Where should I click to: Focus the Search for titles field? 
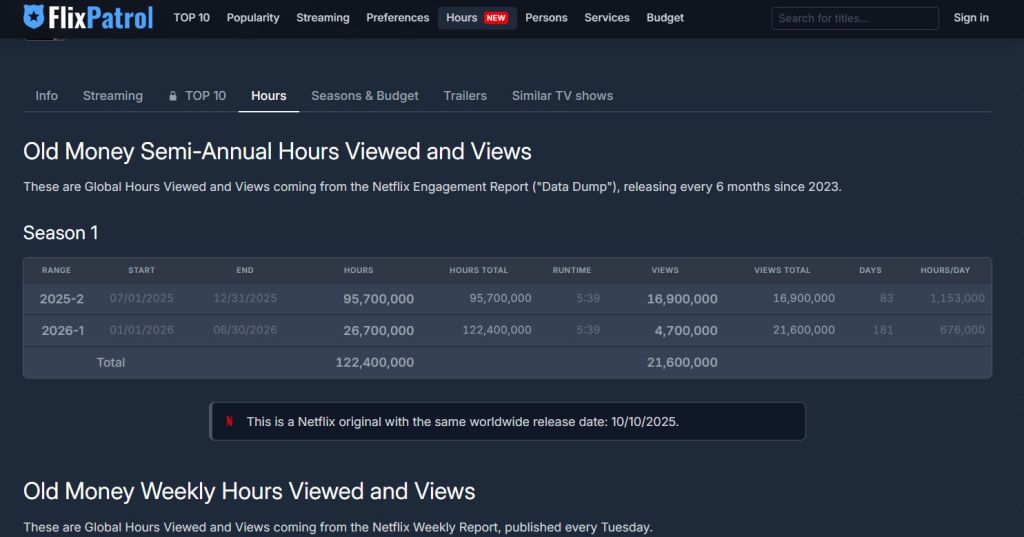pyautogui.click(x=855, y=18)
